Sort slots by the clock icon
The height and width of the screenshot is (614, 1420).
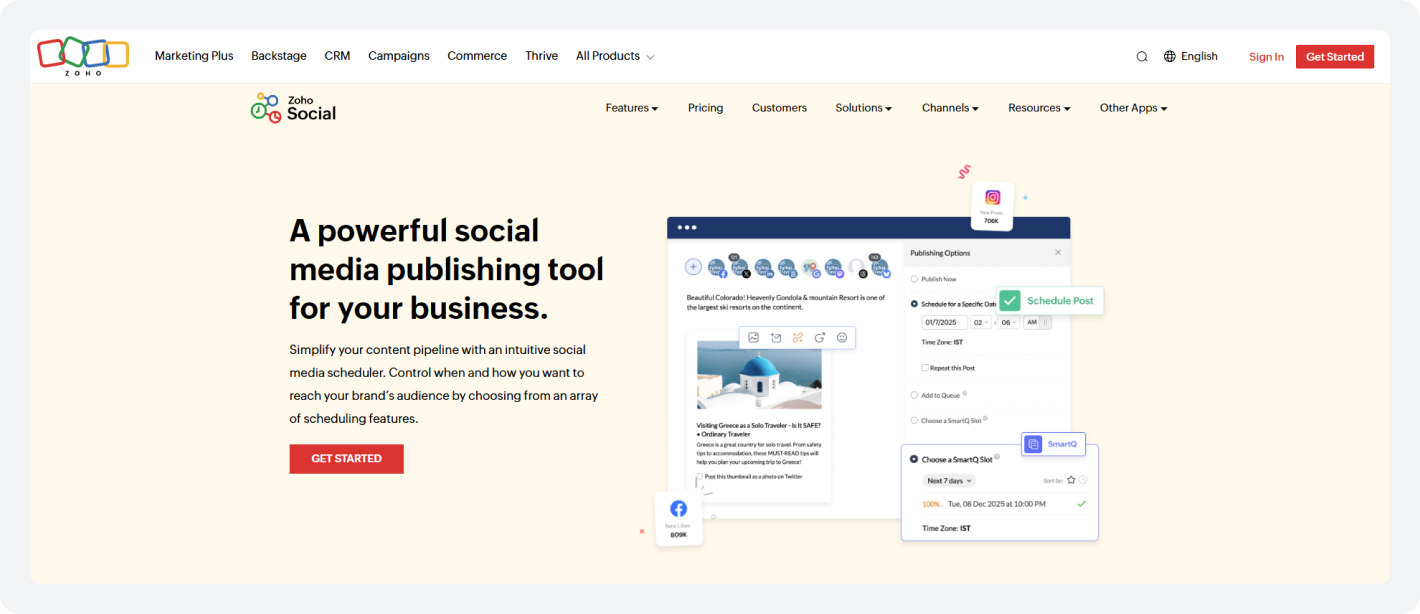(1083, 480)
